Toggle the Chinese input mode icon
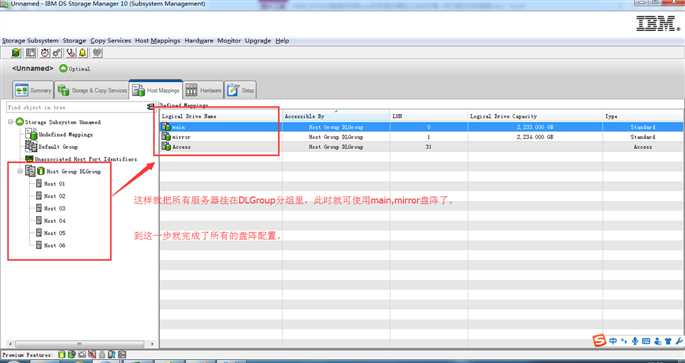Image resolution: width=685 pixels, height=363 pixels. tap(613, 341)
